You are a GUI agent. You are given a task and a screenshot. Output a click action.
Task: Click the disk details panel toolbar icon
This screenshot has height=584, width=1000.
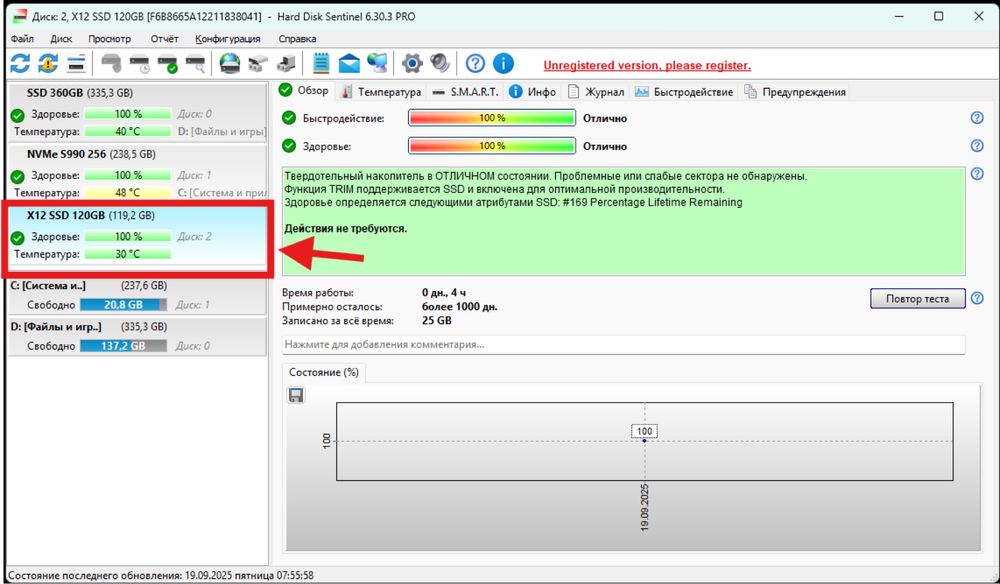[x=76, y=63]
